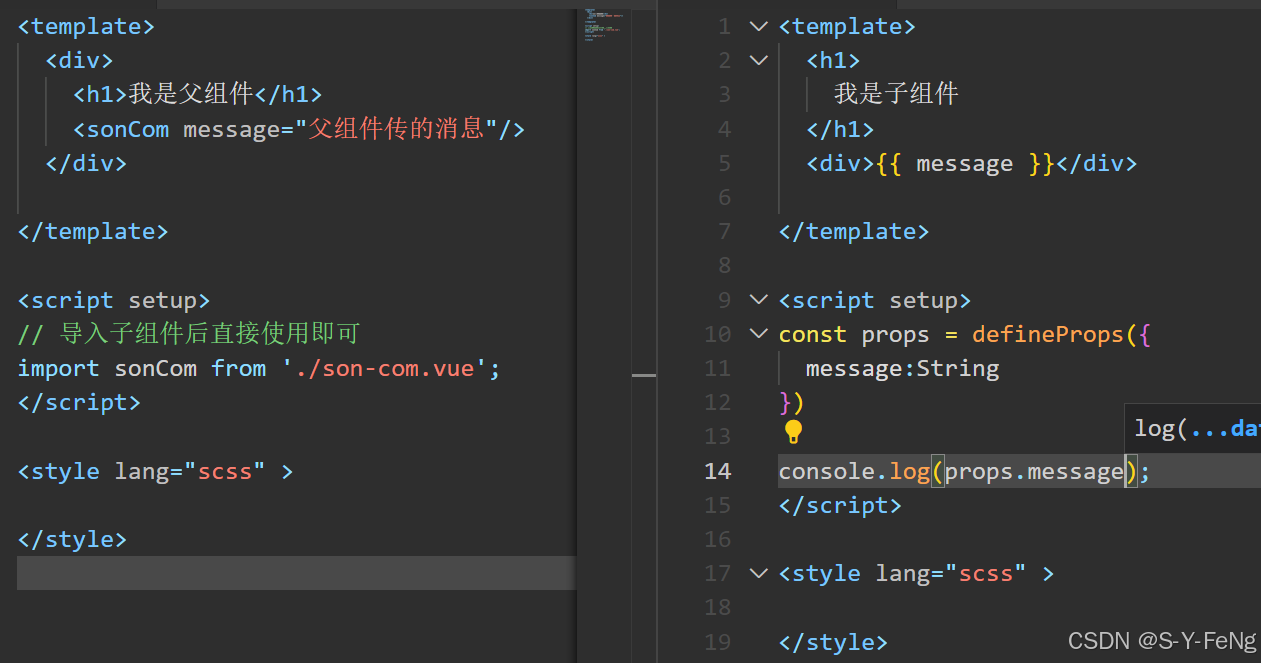Screen dimensions: 1261x663
Task: Click line number 19 in the gutter
Action: pos(717,642)
